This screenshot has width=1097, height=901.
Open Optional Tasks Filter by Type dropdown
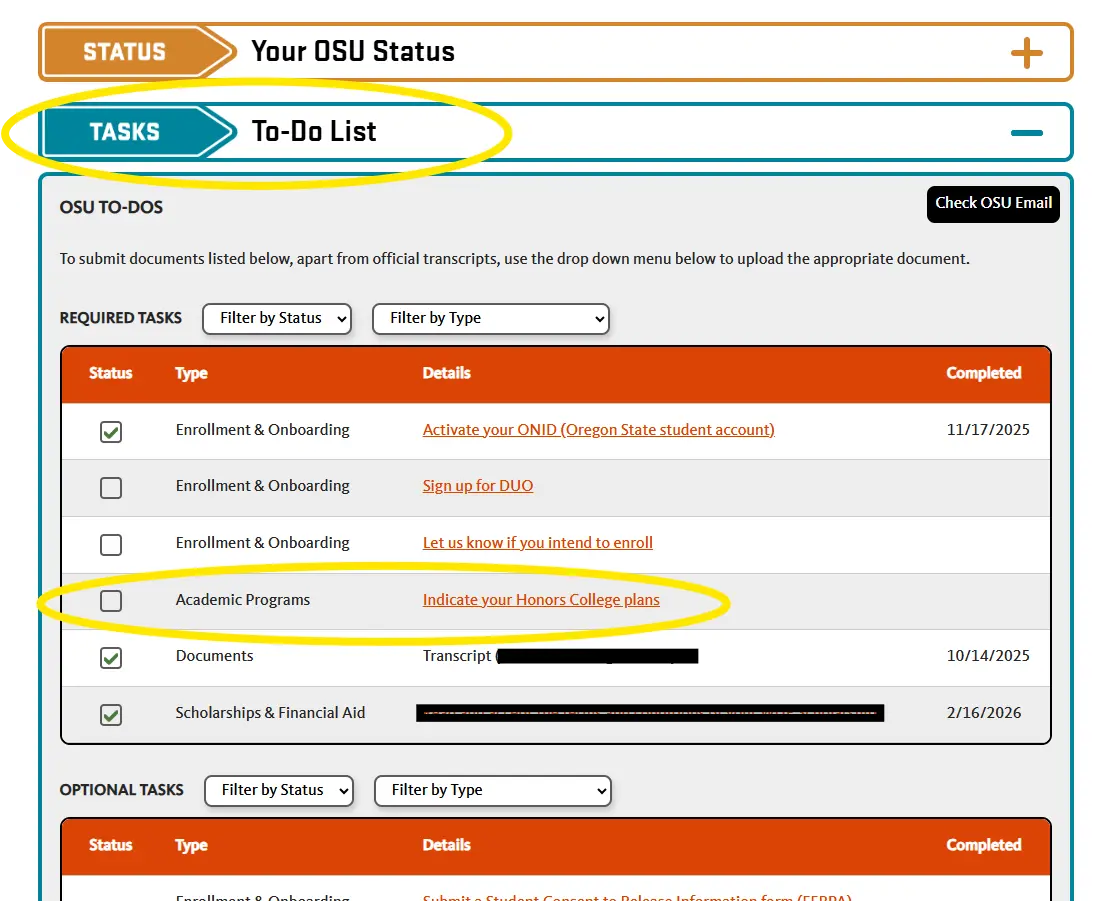pos(493,790)
